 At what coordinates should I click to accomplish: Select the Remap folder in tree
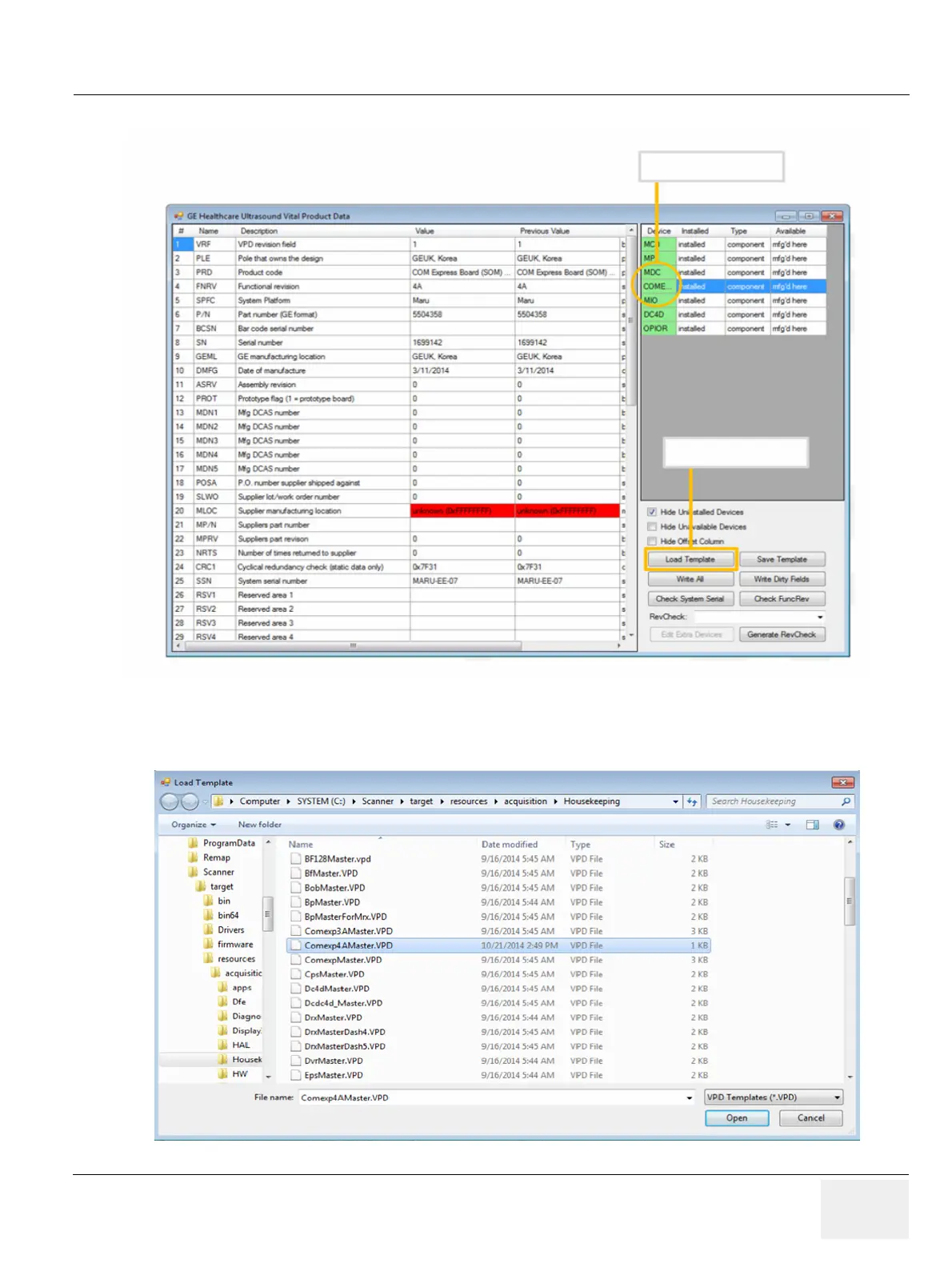pyautogui.click(x=216, y=857)
